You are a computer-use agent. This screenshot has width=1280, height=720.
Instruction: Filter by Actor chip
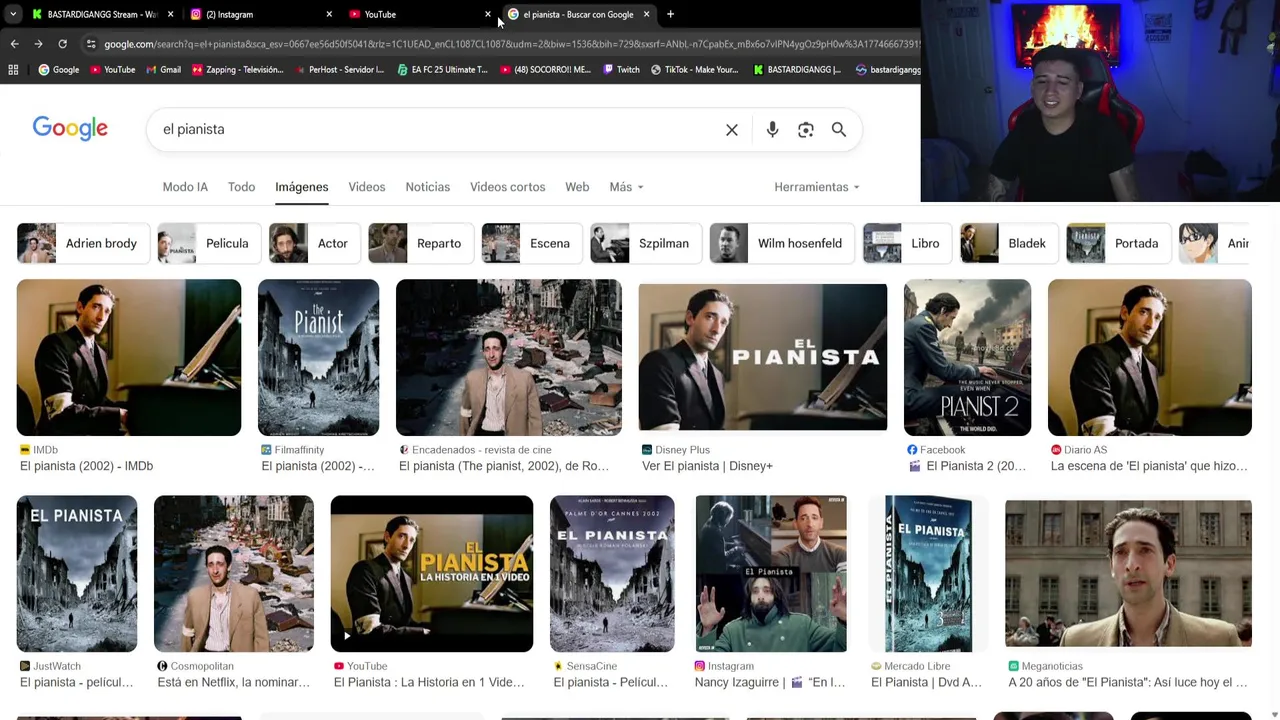pos(314,243)
